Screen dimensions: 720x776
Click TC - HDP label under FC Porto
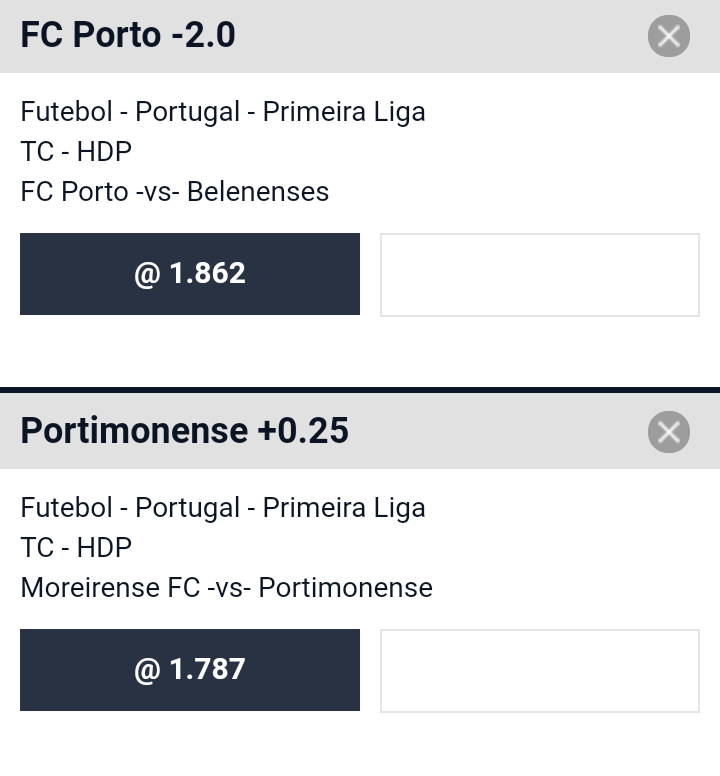(76, 151)
